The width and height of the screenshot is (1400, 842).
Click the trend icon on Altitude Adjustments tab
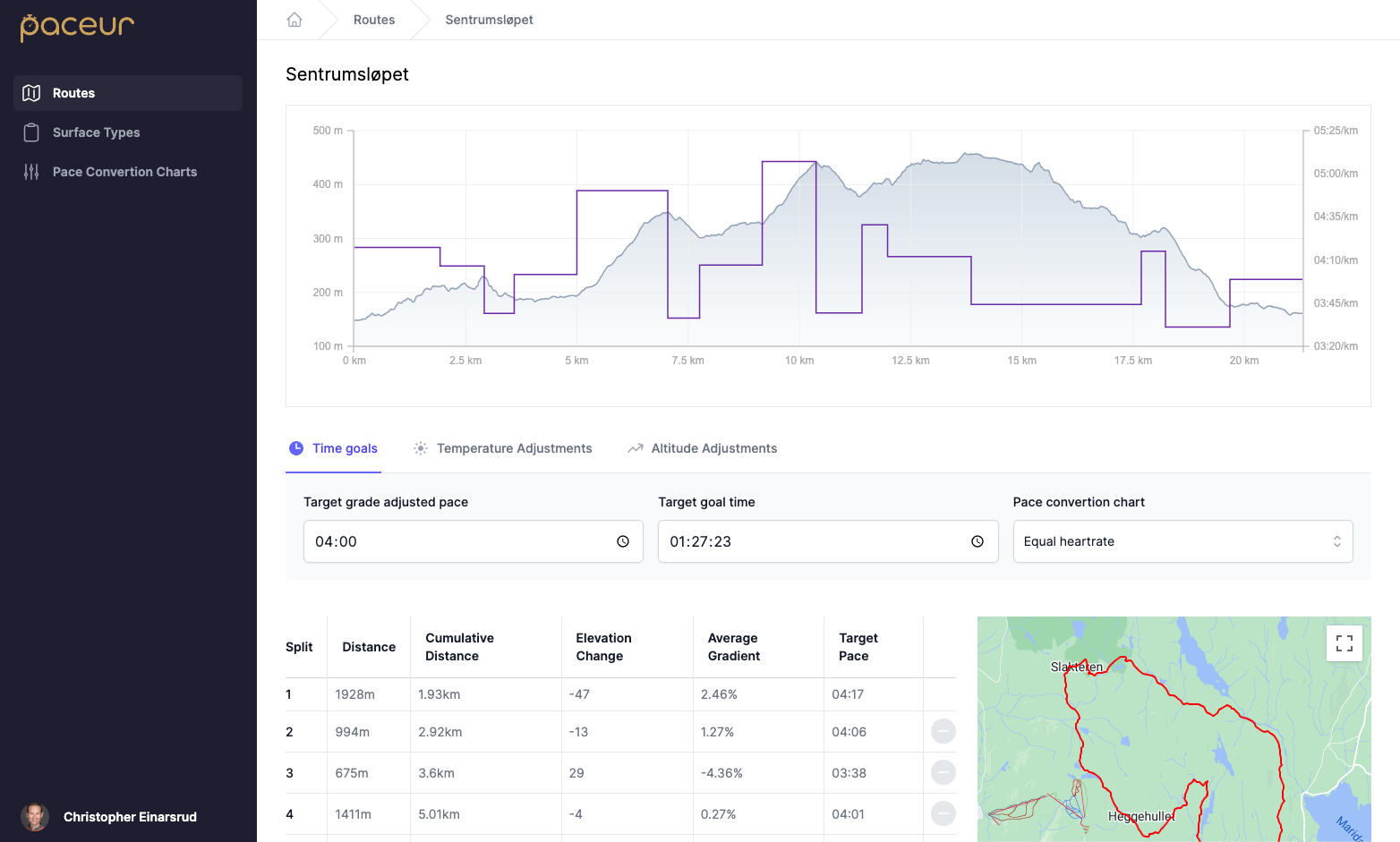point(635,447)
